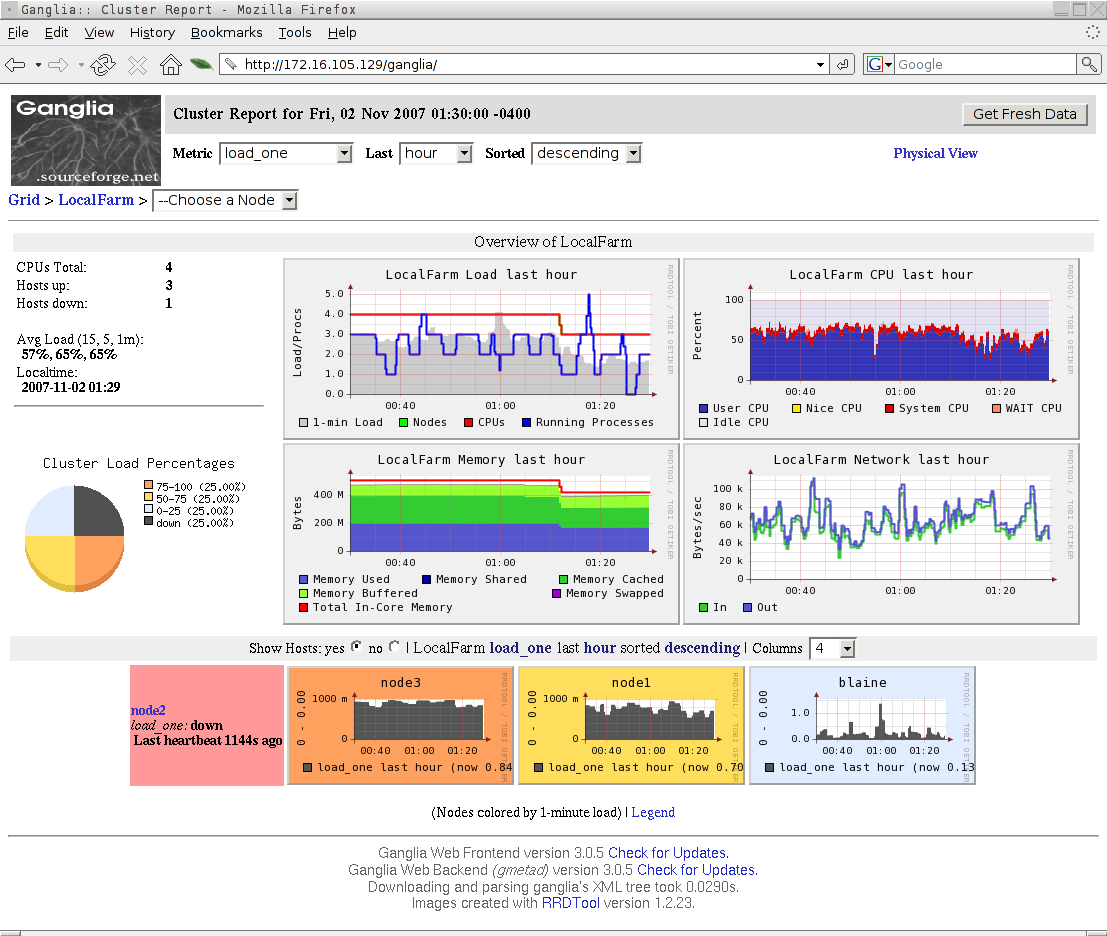The image size is (1107, 936).
Task: Open the Last hour dropdown
Action: coord(436,153)
